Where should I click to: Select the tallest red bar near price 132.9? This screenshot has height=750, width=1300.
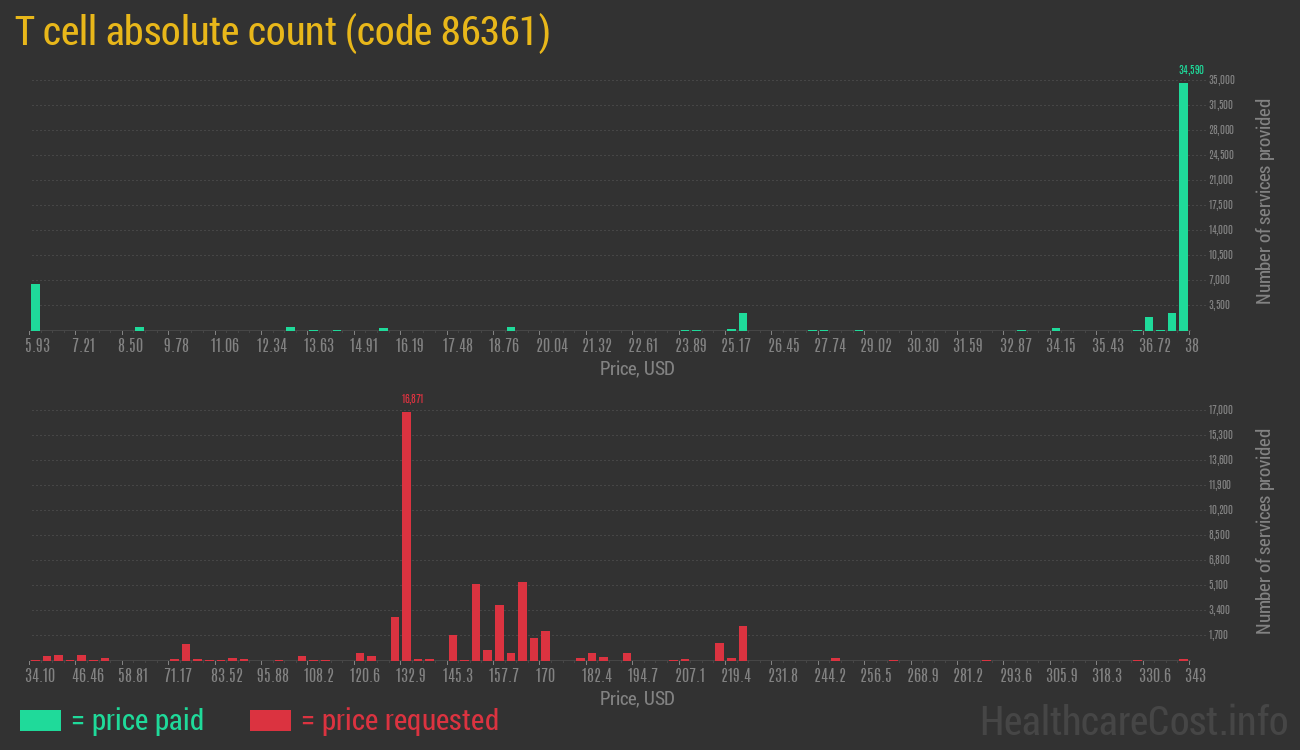coord(407,530)
